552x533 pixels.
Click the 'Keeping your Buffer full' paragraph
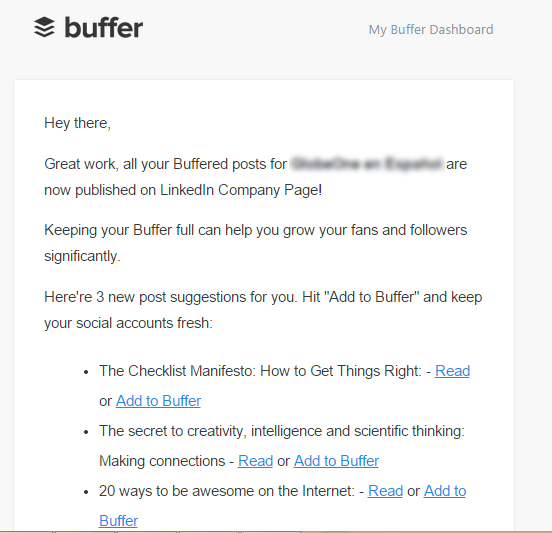[x=256, y=243]
